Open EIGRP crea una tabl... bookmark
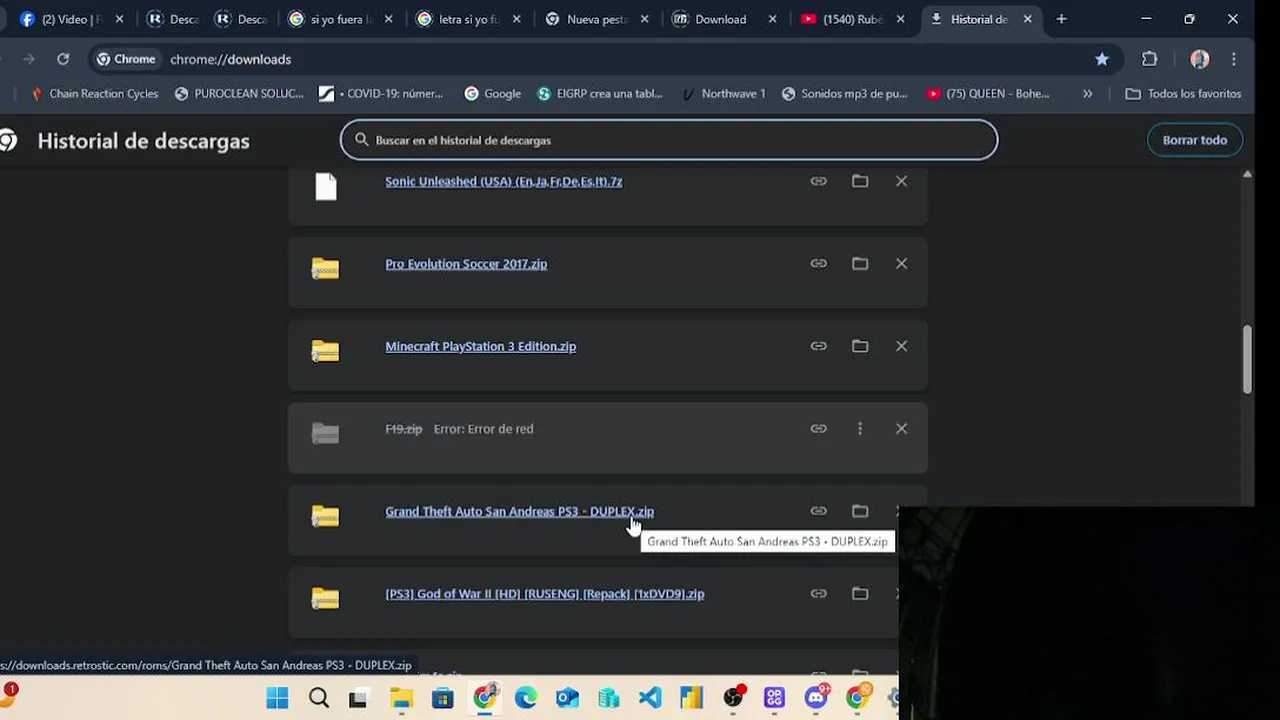Image resolution: width=1280 pixels, height=720 pixels. click(600, 94)
